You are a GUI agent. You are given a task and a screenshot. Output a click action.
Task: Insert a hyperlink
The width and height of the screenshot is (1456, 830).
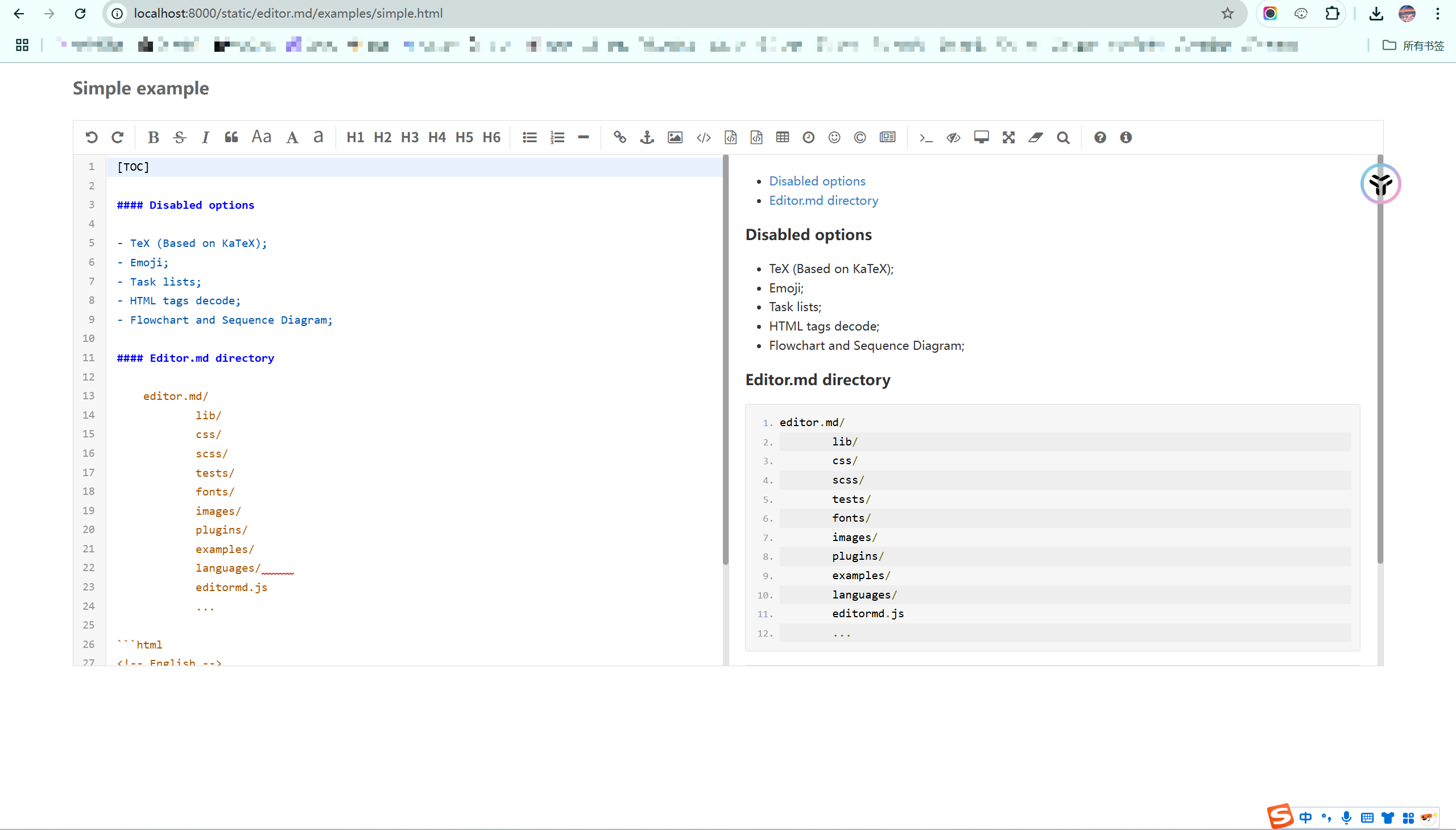(x=619, y=137)
